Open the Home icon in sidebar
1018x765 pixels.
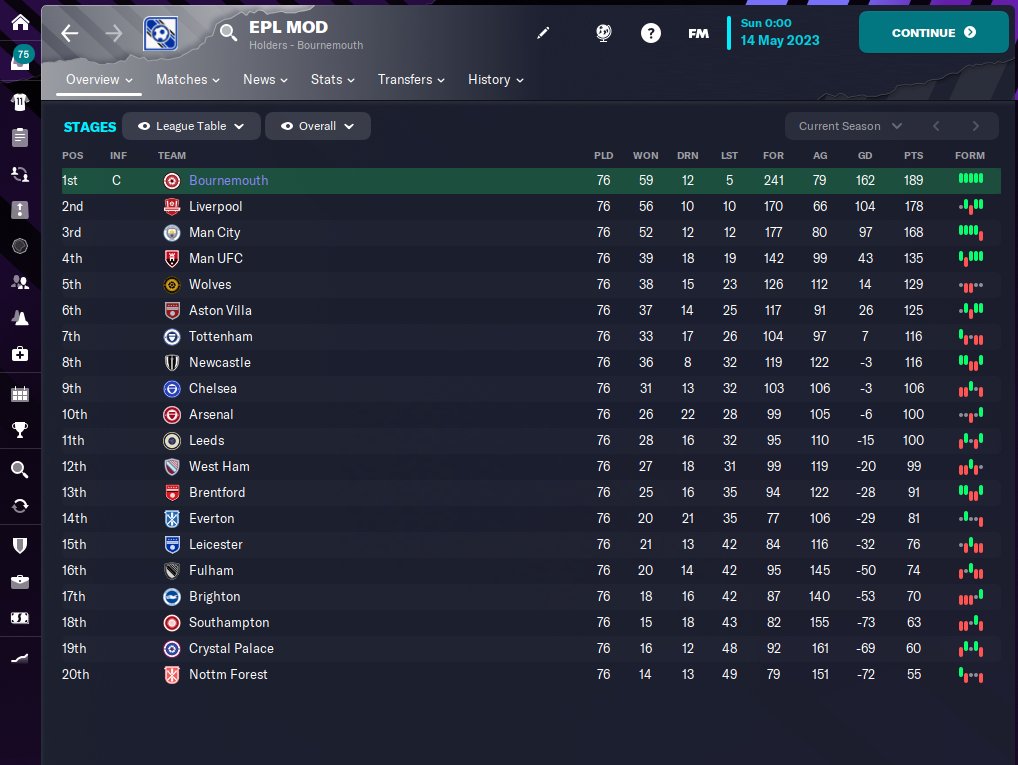tap(20, 23)
